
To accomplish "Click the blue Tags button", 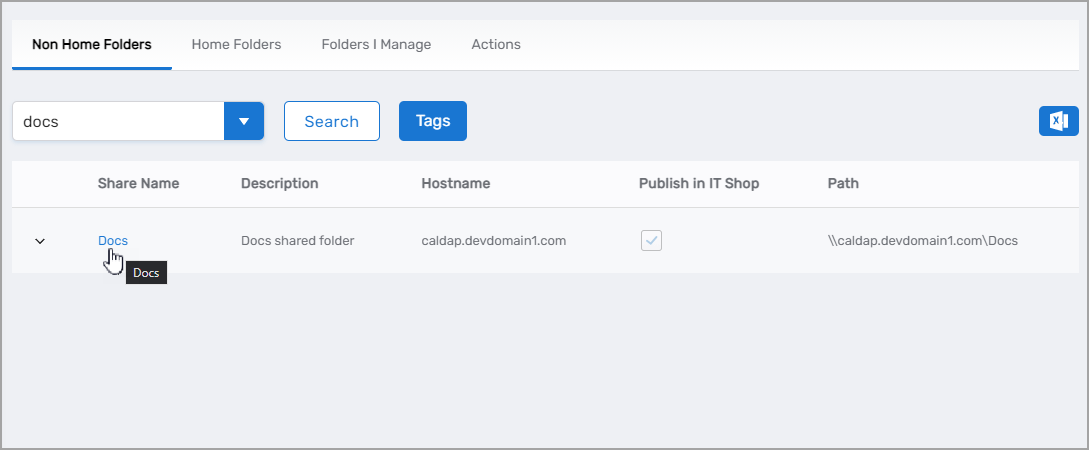I will pos(433,121).
